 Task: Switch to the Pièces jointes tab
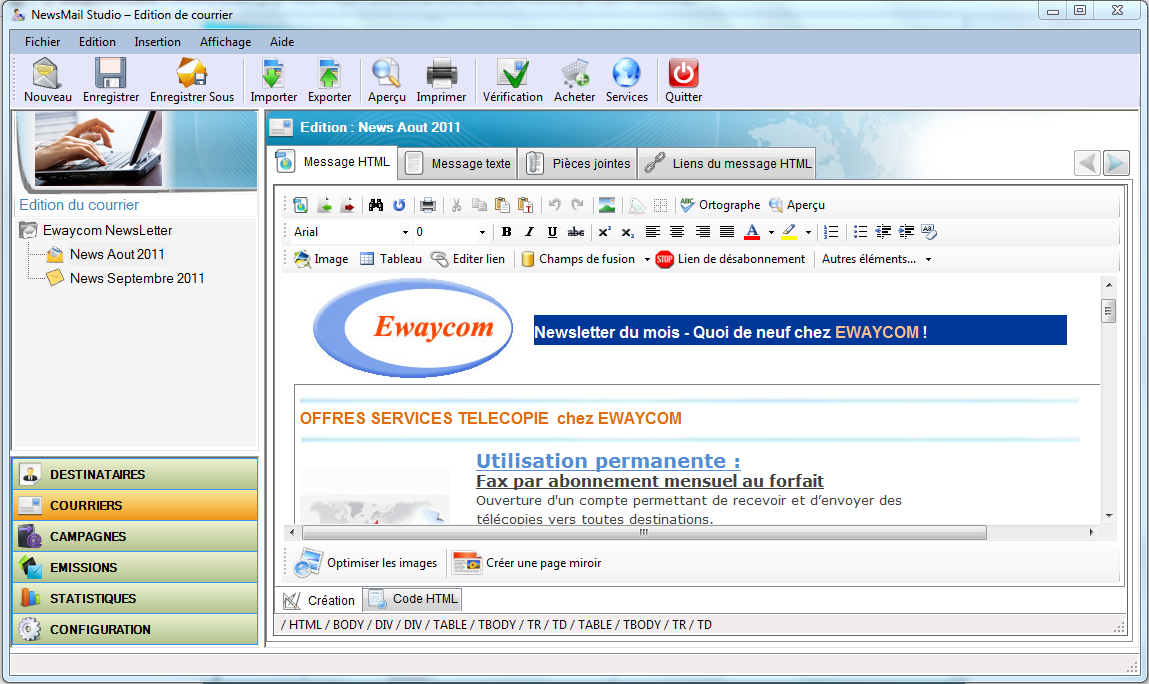click(x=580, y=163)
